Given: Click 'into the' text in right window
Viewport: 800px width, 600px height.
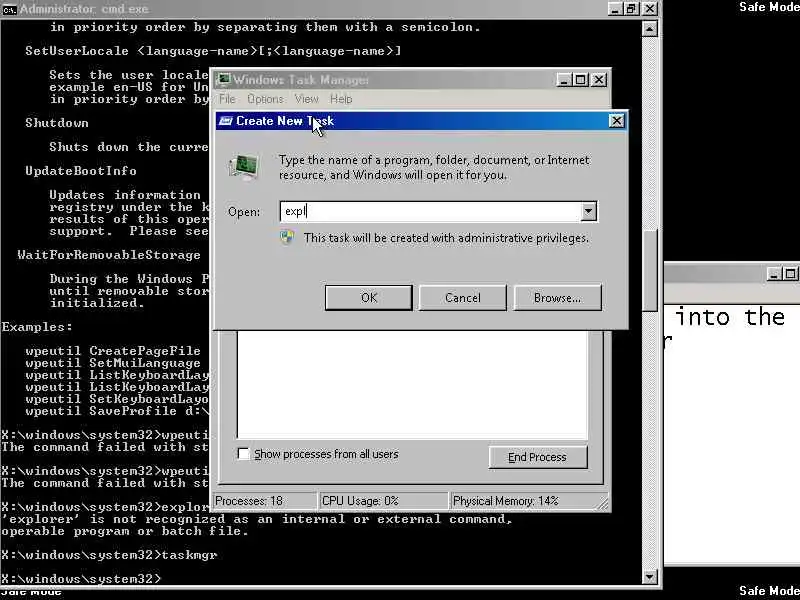Looking at the screenshot, I should pyautogui.click(x=730, y=317).
